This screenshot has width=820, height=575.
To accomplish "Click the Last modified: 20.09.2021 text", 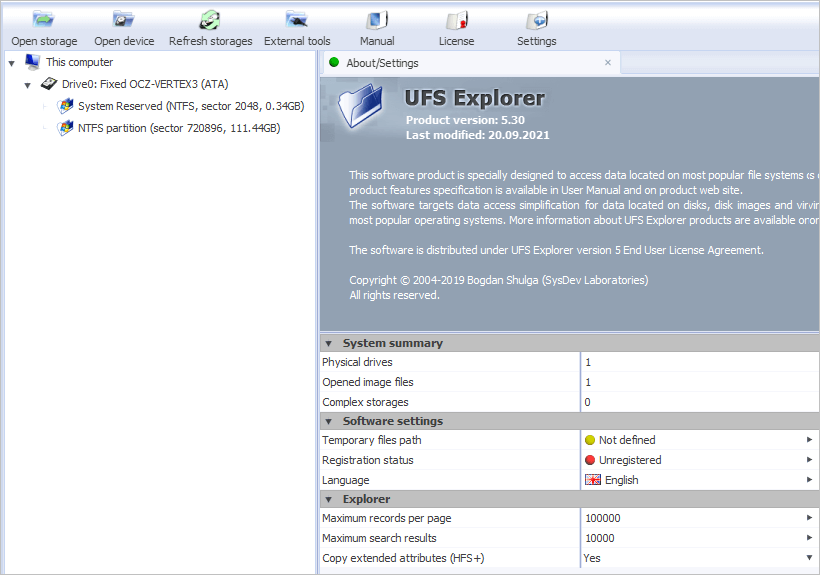I will coord(477,135).
